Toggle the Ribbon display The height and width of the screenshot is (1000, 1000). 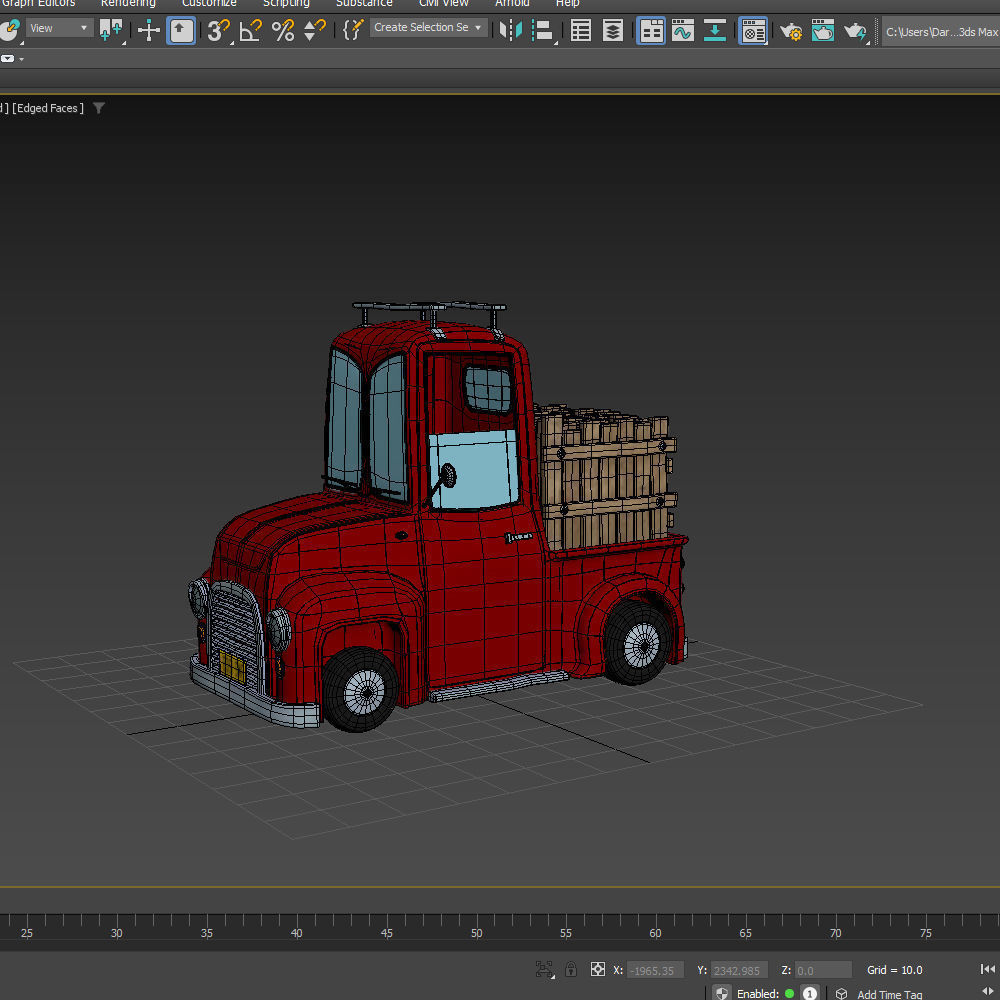point(651,30)
